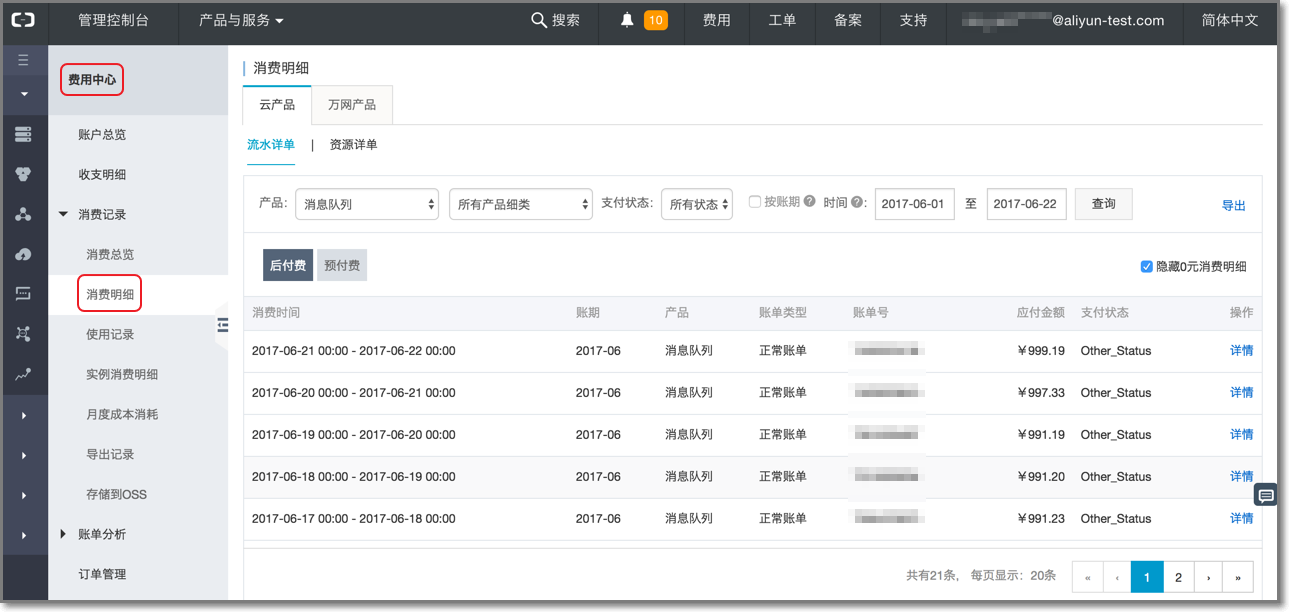Click the start date field 2017-06-01
This screenshot has height=612, width=1289.
tap(915, 204)
